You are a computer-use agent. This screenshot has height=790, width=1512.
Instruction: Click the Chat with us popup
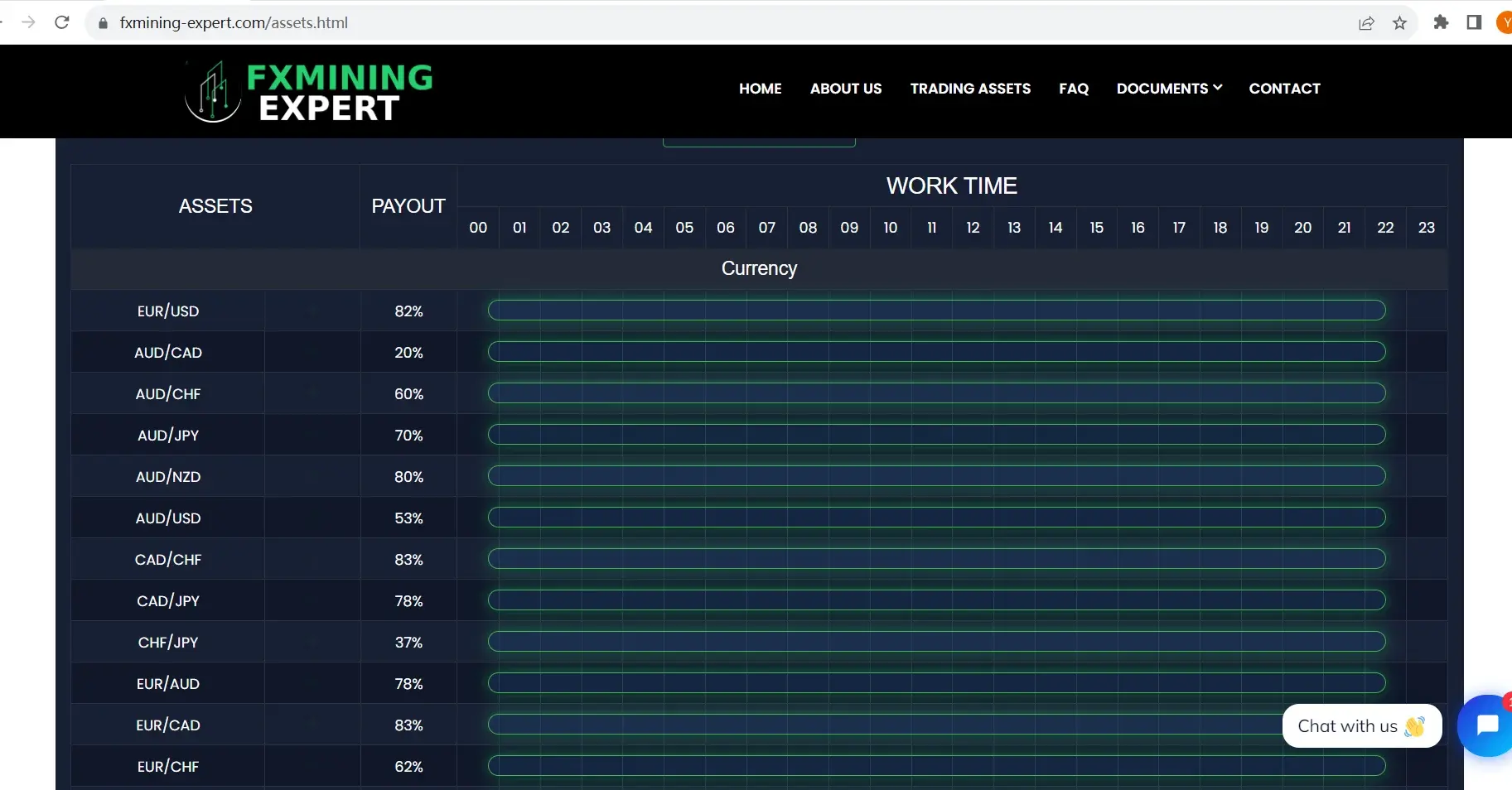tap(1361, 725)
